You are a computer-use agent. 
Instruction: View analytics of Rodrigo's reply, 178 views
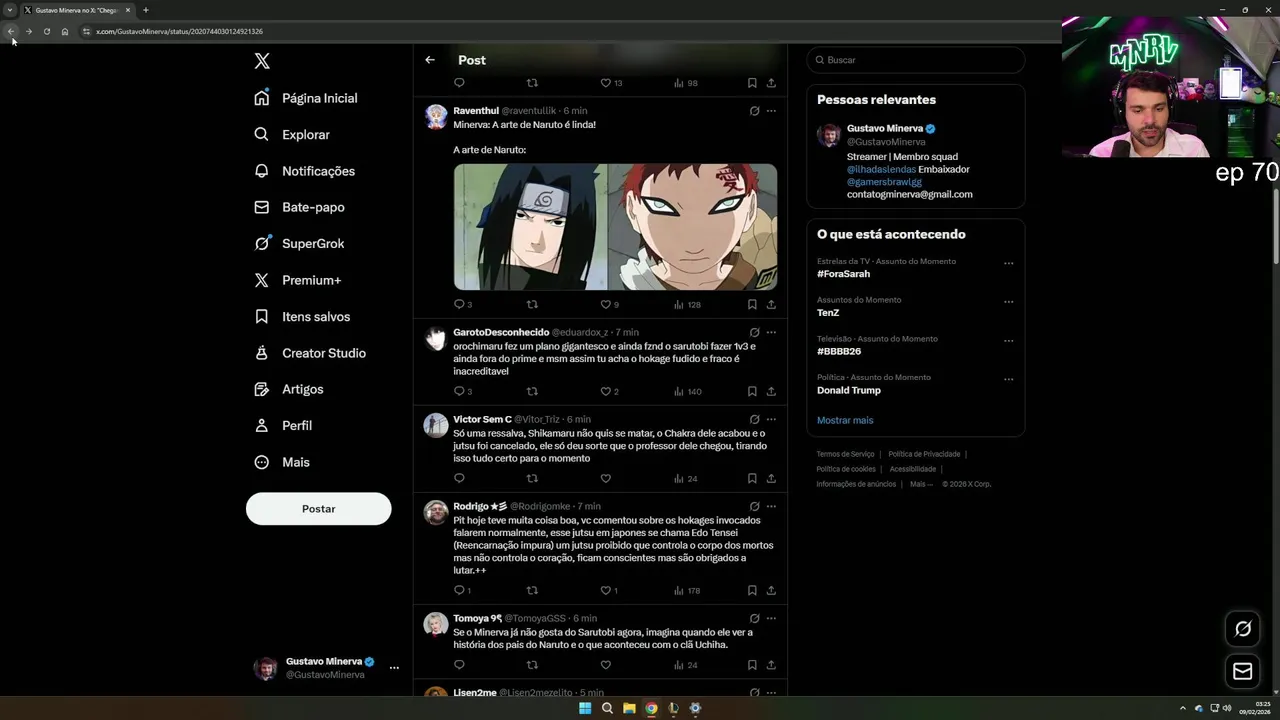coord(687,590)
